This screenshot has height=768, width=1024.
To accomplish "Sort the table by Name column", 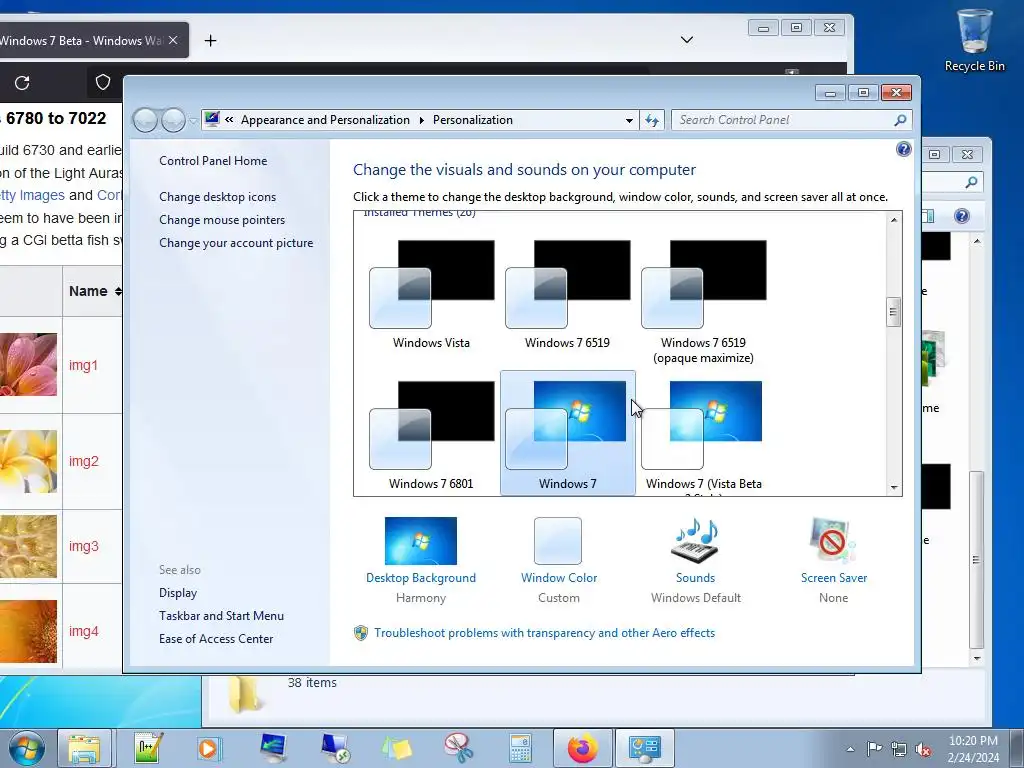I will [95, 291].
